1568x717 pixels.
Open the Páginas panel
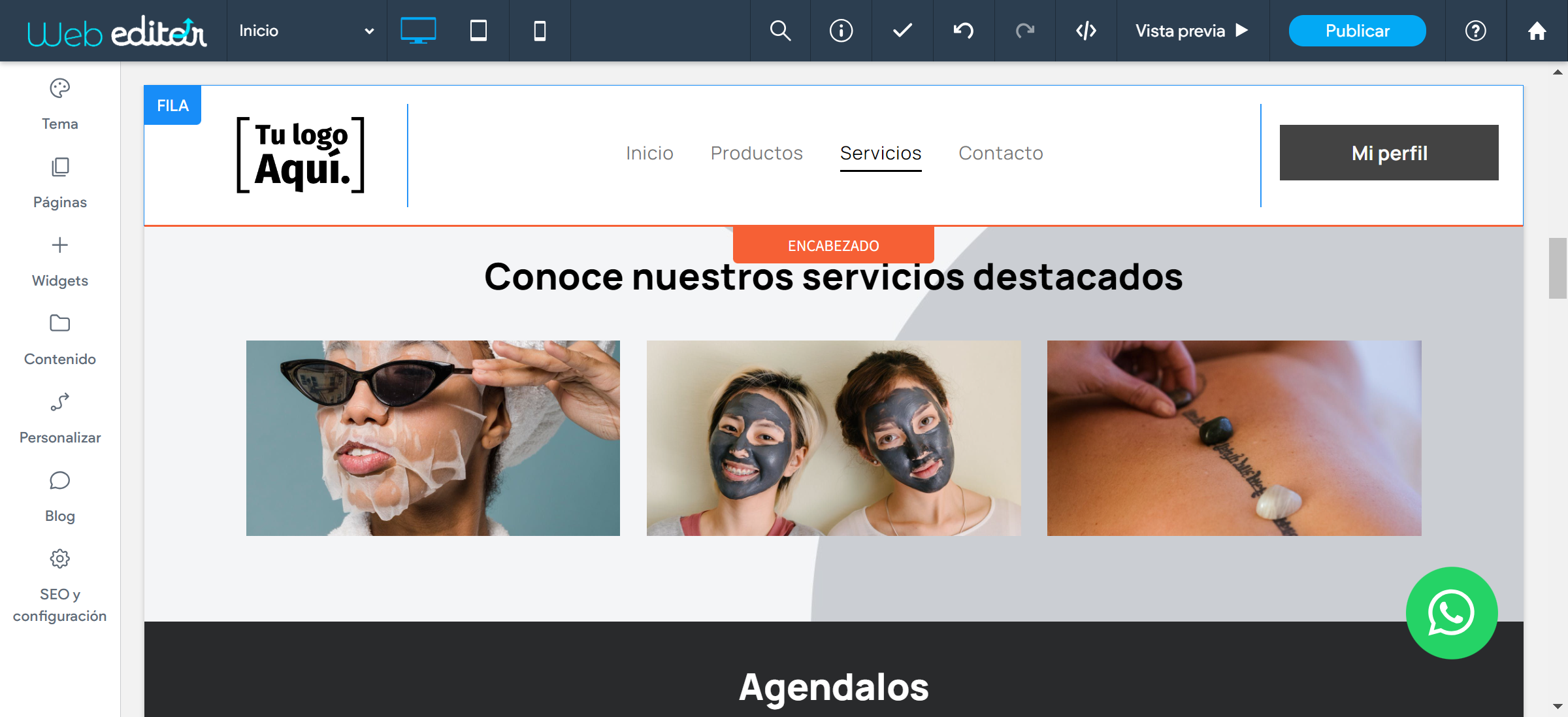pyautogui.click(x=59, y=183)
